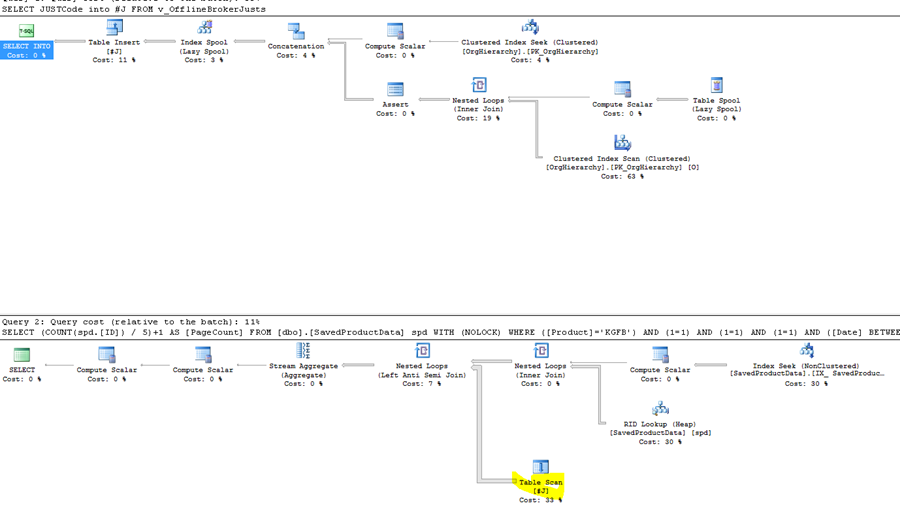Click '[OrgHierarchy].[PK_OrgHierarchy]' under Index Seek

(530, 52)
